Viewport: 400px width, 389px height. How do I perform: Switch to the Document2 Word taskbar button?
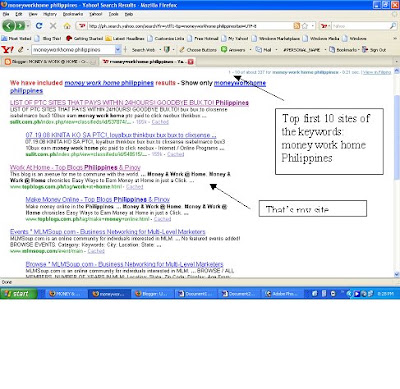[x=239, y=294]
